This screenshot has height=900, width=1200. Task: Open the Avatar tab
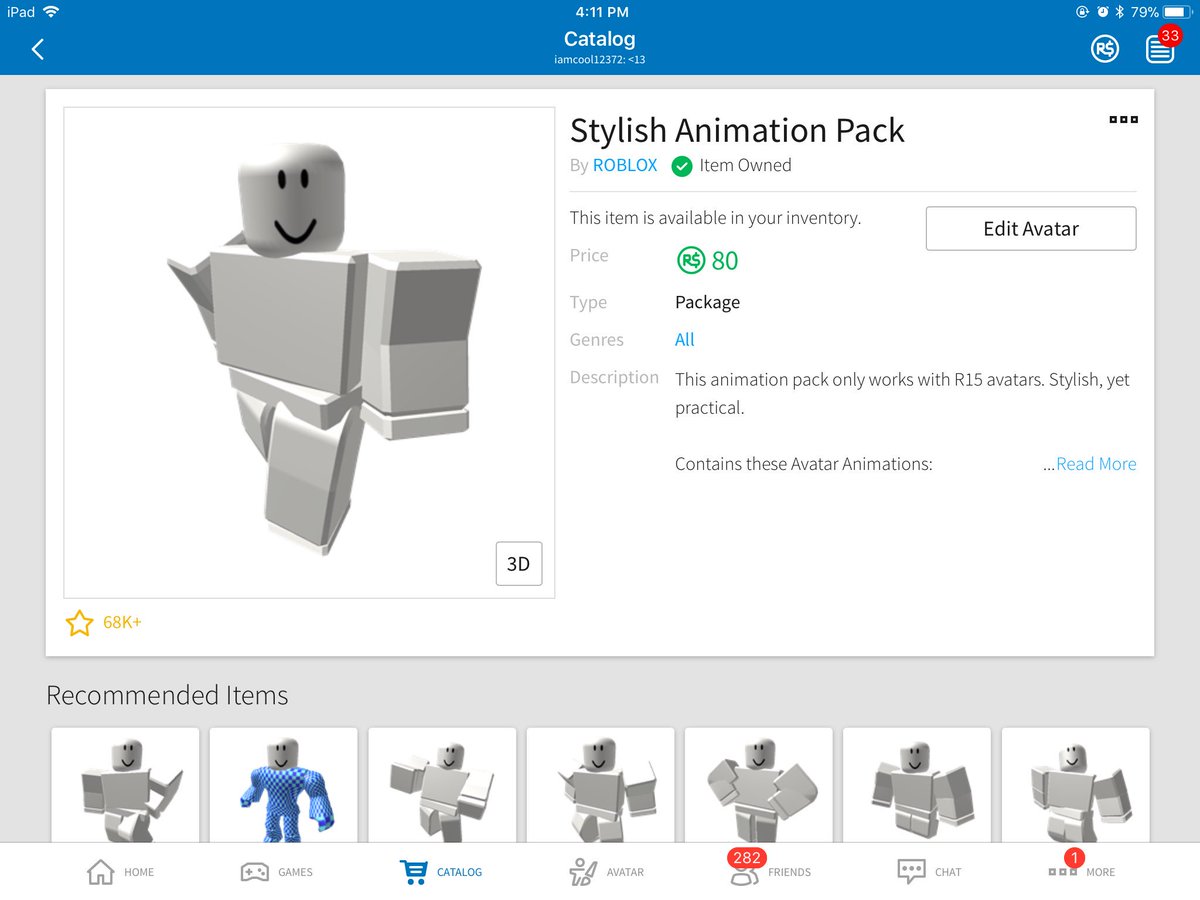[606, 872]
